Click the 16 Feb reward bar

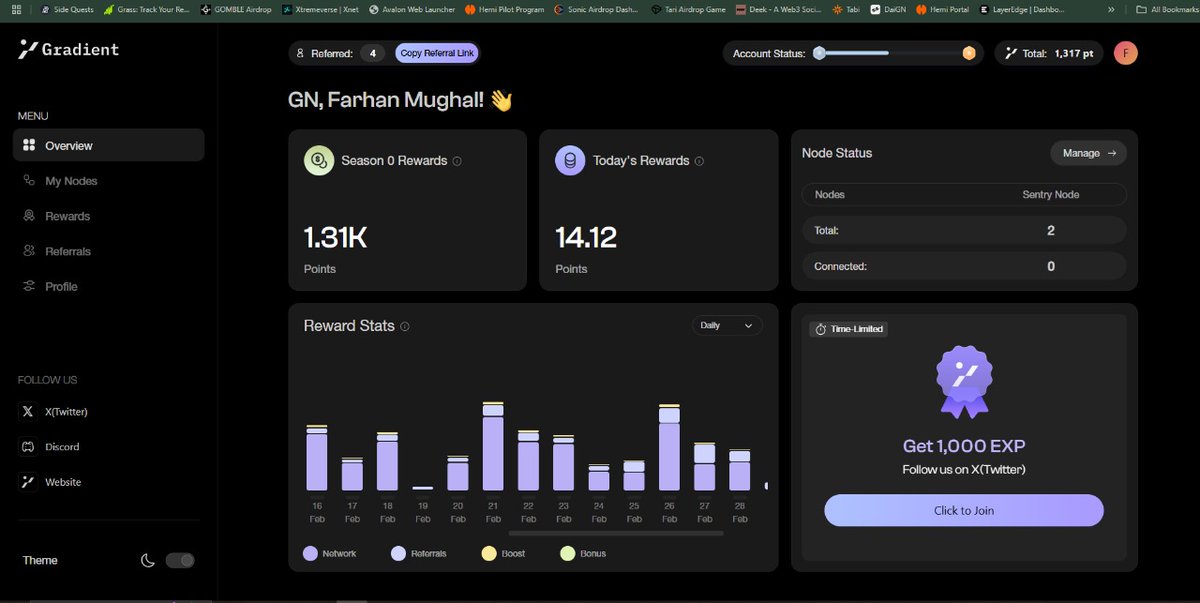click(317, 457)
